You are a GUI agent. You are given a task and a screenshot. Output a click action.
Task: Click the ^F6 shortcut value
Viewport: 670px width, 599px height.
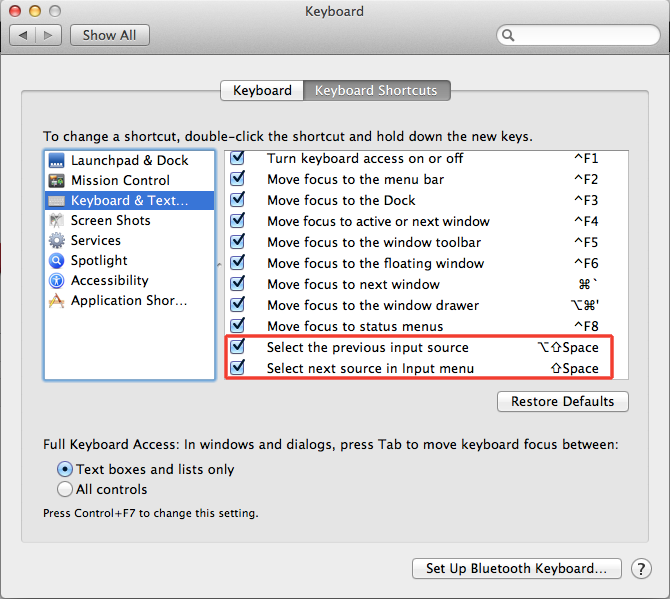586,263
